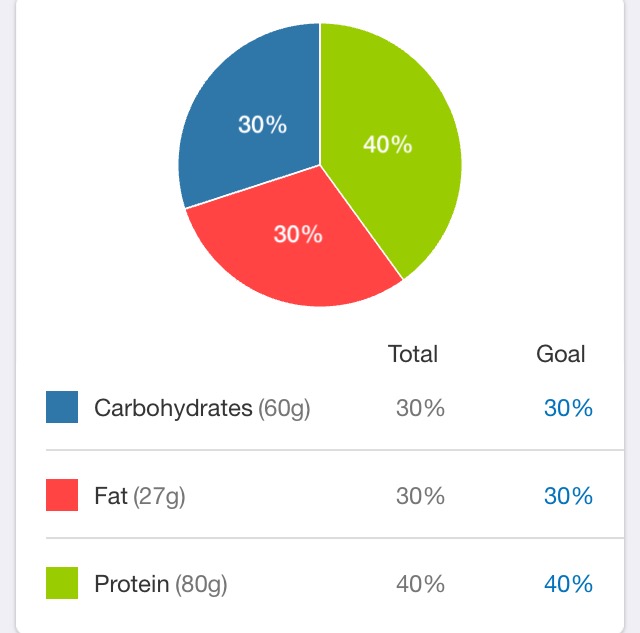
Task: Select the Fat (27g) row label
Action: [x=140, y=496]
